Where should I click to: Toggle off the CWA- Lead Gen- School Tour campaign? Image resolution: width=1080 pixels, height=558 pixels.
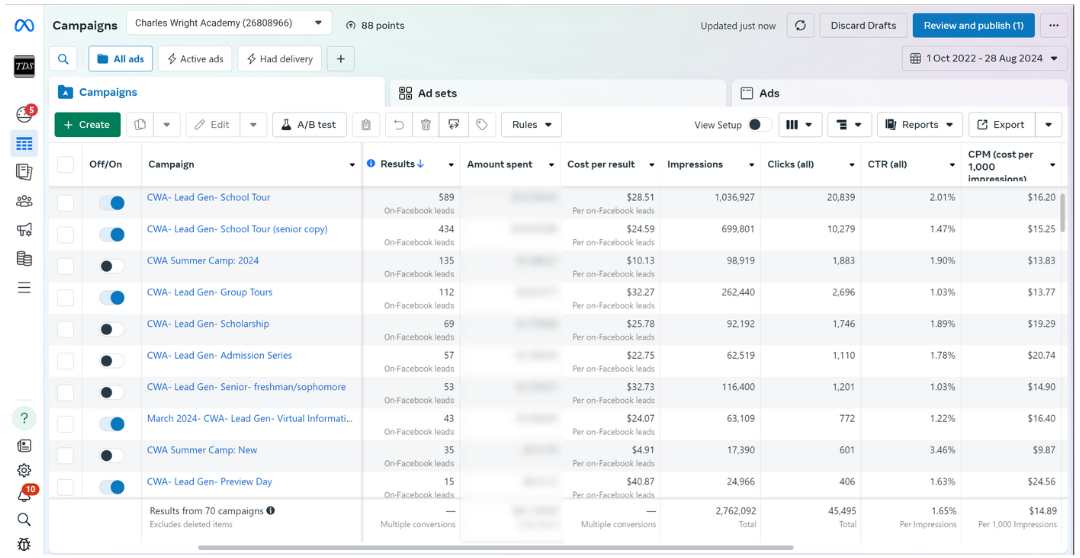(x=111, y=203)
